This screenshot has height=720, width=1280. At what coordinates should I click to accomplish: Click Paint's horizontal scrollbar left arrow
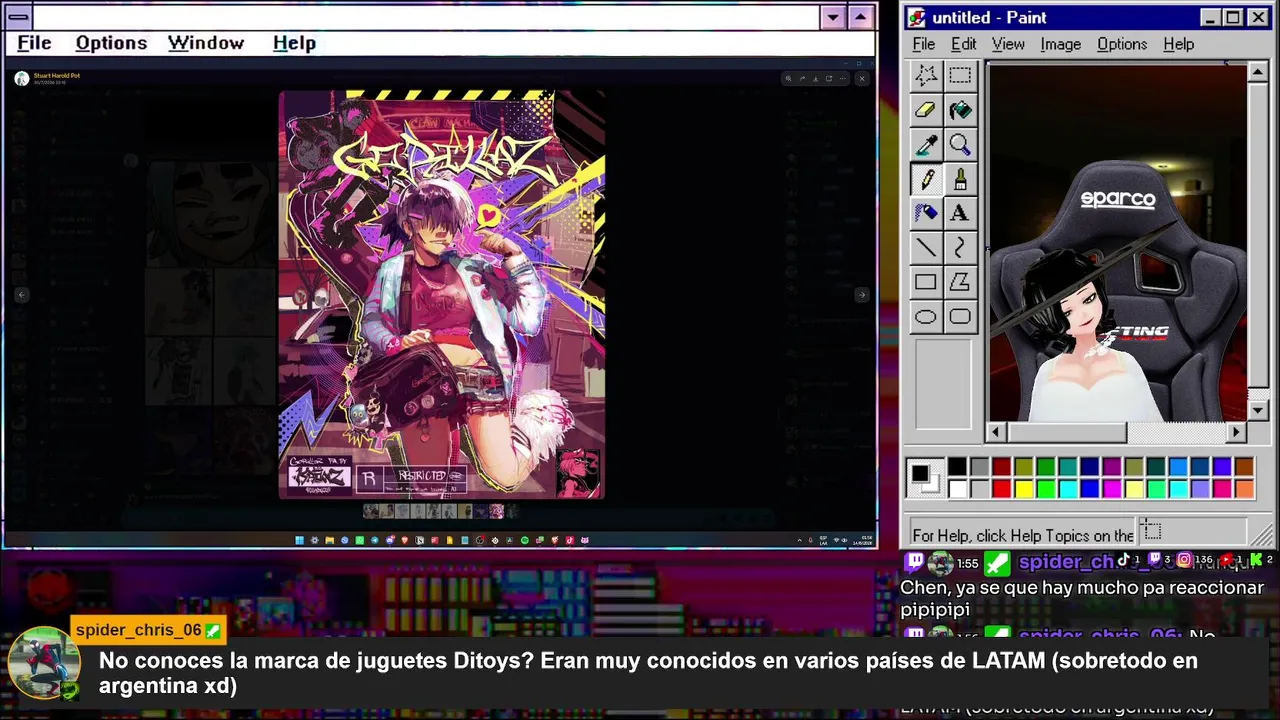(x=996, y=432)
